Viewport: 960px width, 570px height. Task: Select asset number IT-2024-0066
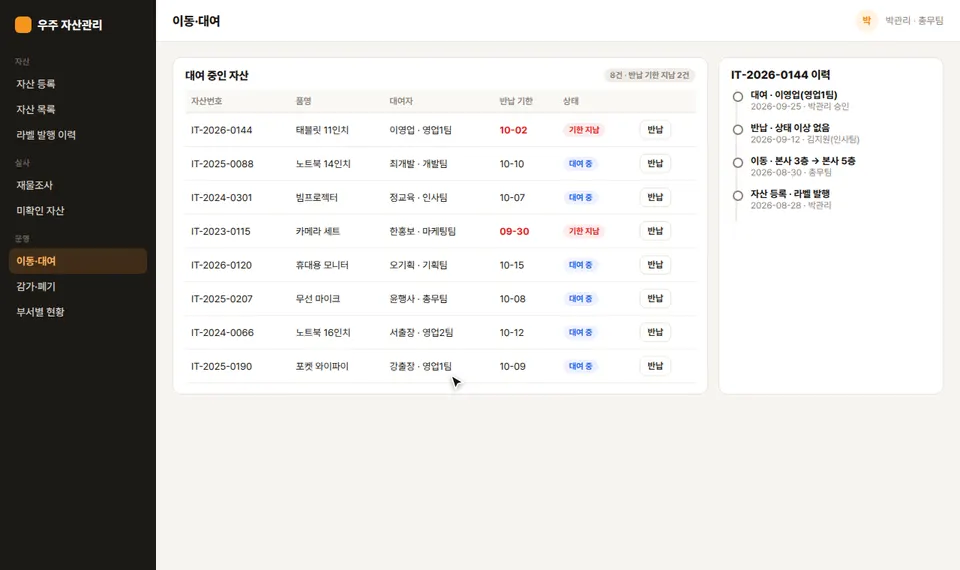222,332
